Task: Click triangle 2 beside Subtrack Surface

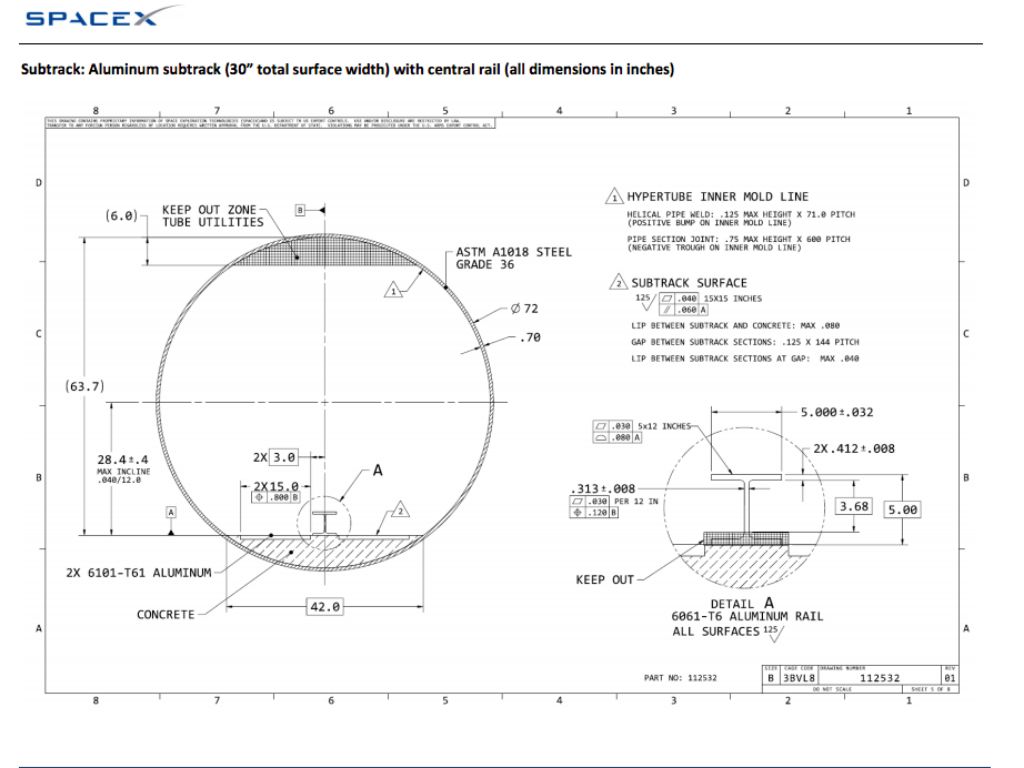Action: click(618, 282)
